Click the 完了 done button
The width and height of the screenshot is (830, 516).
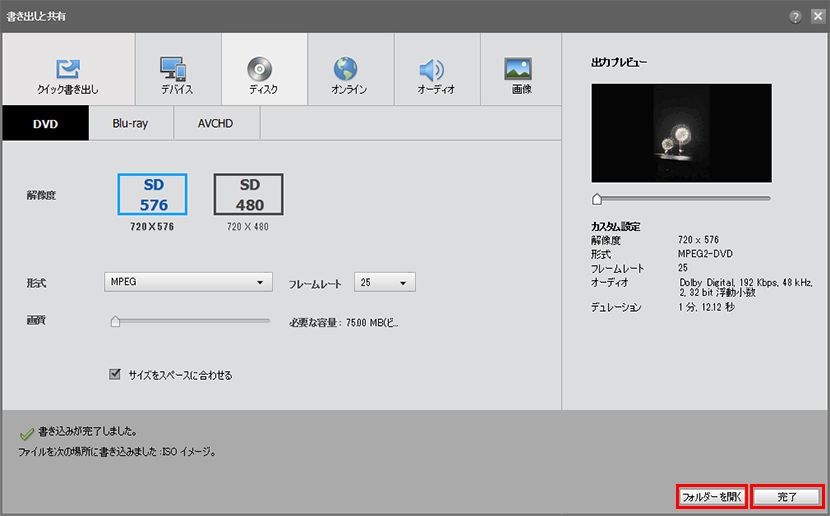tap(787, 496)
